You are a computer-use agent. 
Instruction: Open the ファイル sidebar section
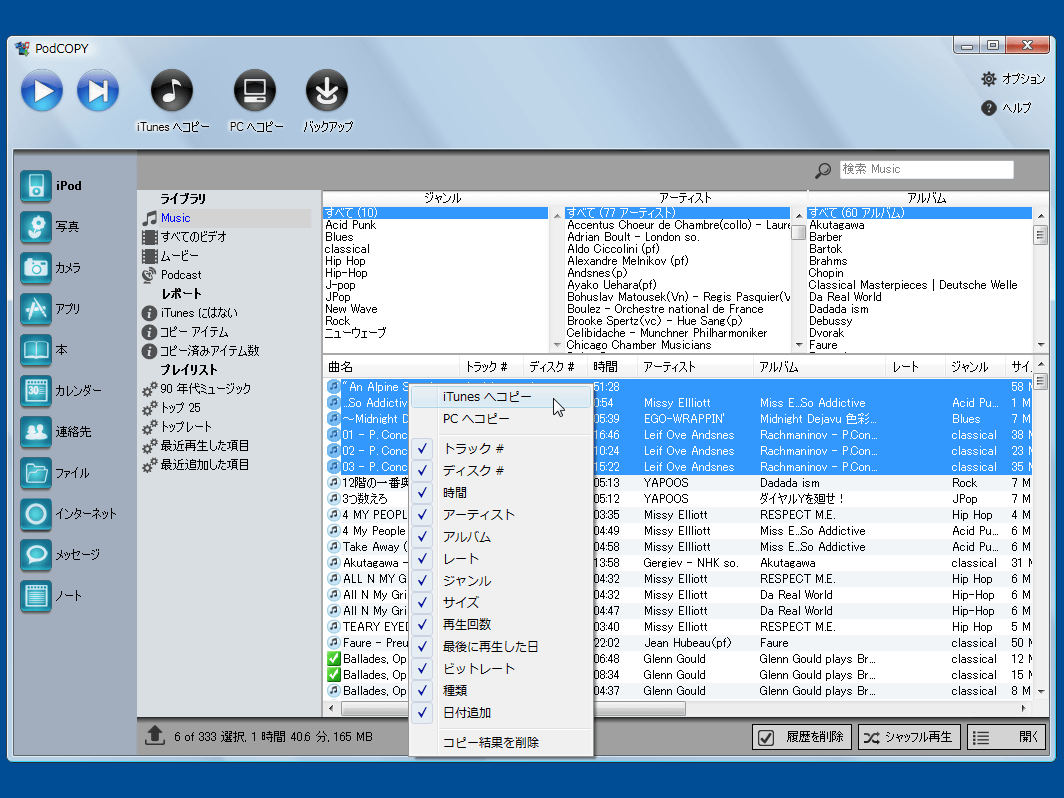point(36,473)
